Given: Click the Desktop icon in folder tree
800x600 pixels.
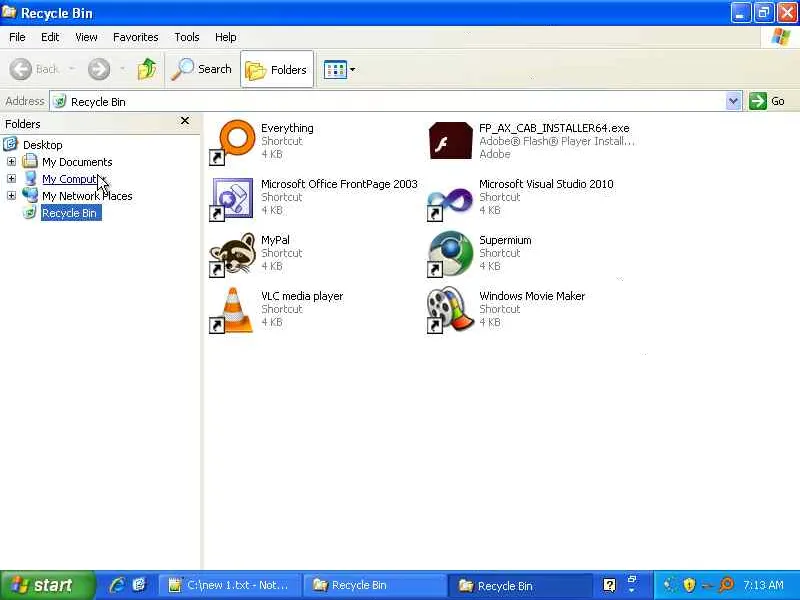Looking at the screenshot, I should tap(10, 144).
